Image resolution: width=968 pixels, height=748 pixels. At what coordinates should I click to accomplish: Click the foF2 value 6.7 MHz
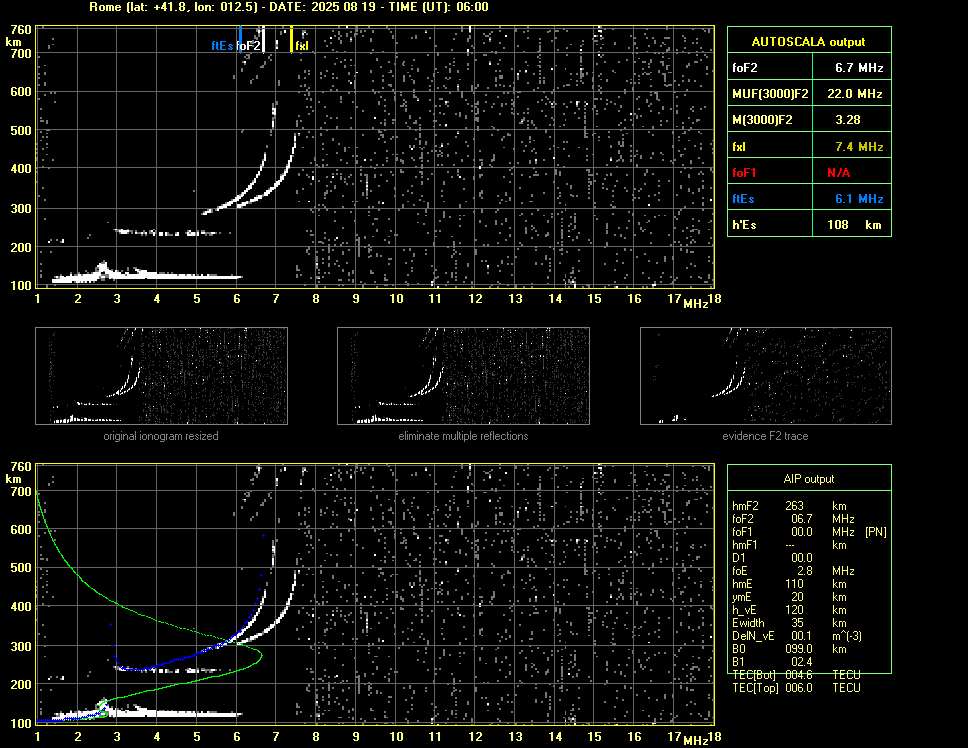(859, 68)
